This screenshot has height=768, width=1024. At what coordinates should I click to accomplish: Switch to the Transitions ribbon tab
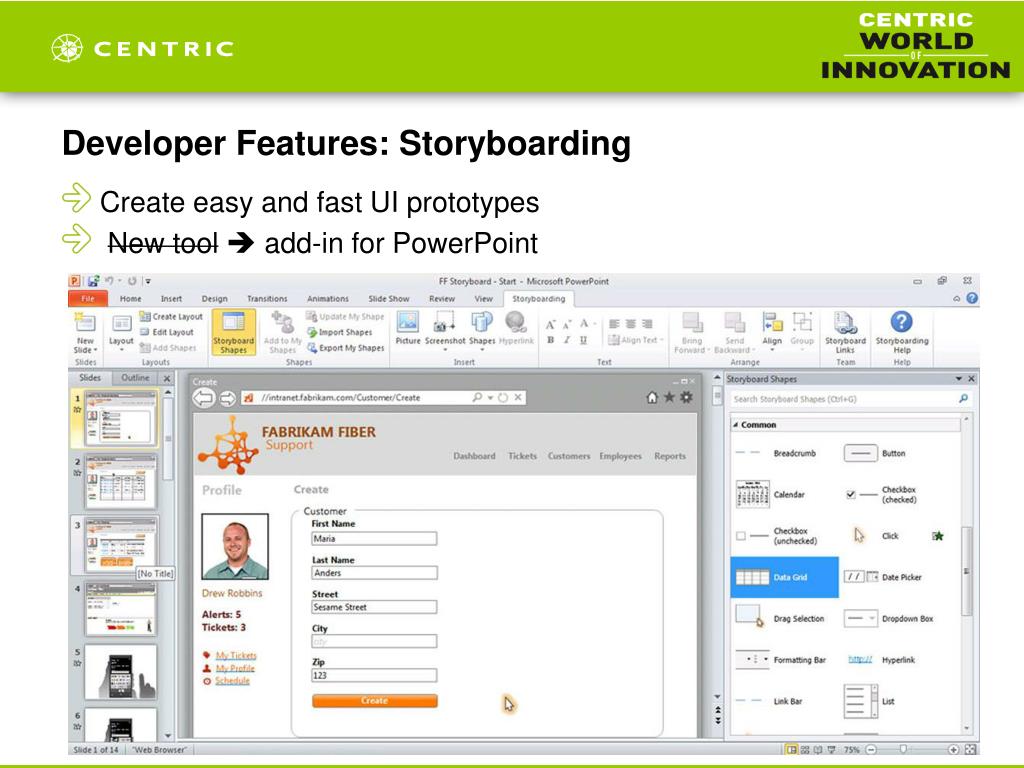pyautogui.click(x=267, y=298)
